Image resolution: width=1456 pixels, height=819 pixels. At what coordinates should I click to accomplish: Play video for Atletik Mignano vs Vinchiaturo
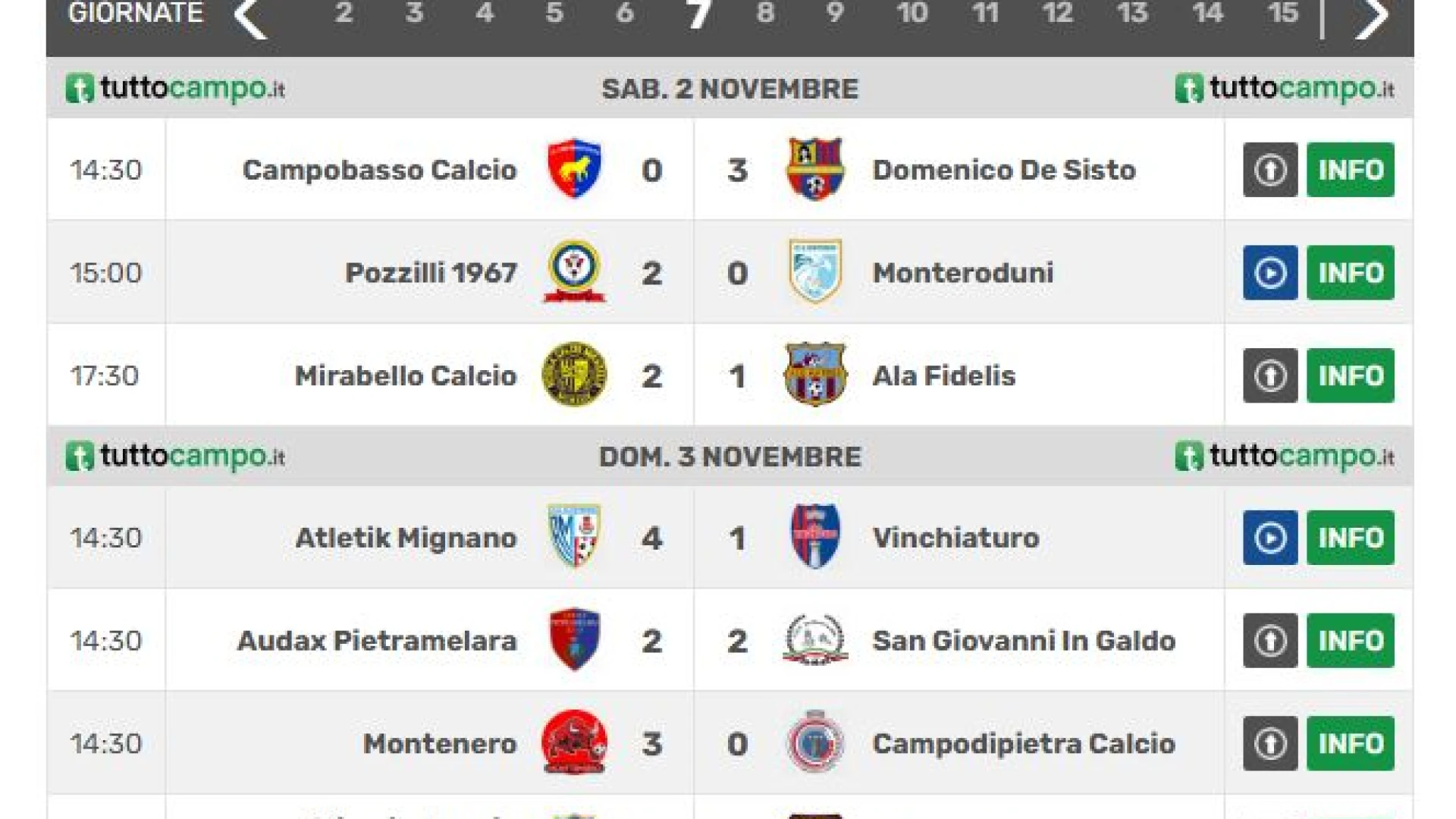click(x=1270, y=538)
